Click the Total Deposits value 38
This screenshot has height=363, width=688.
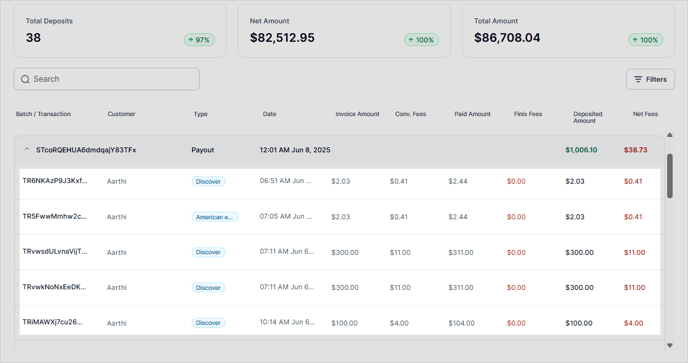click(x=33, y=38)
